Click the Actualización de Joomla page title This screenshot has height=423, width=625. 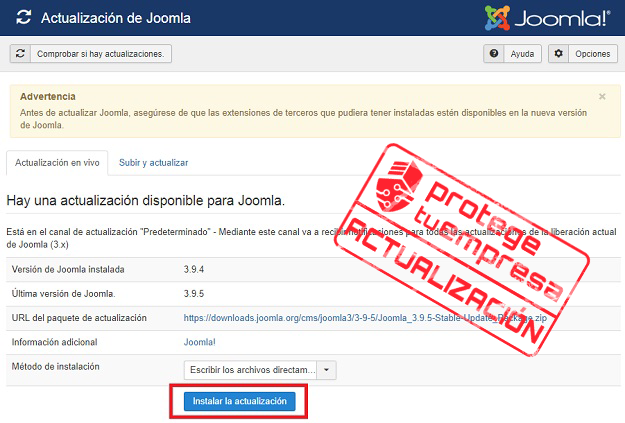click(x=115, y=18)
